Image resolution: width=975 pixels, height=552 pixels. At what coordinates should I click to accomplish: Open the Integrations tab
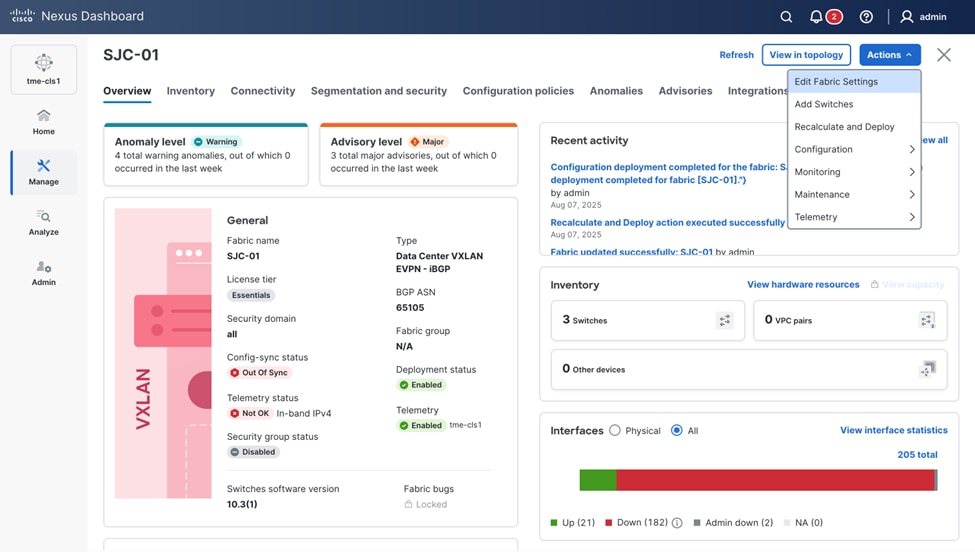(x=757, y=91)
